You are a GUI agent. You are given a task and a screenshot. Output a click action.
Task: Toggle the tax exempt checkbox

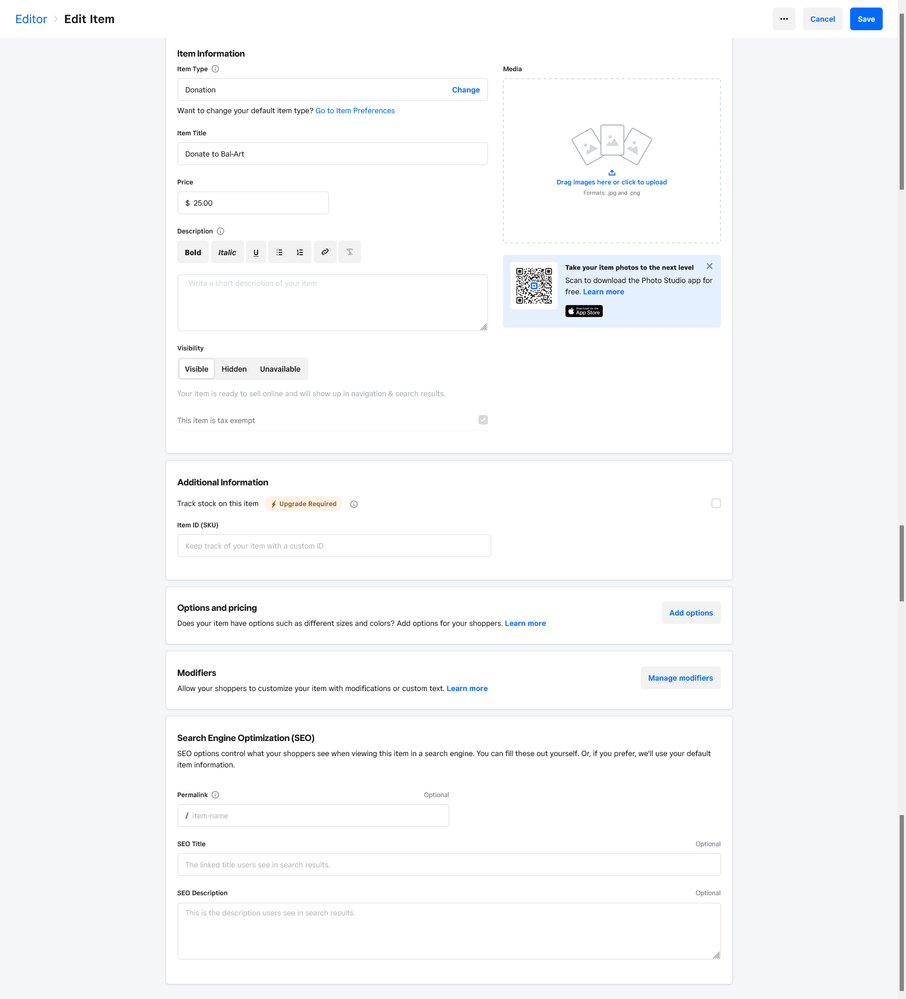coord(483,420)
